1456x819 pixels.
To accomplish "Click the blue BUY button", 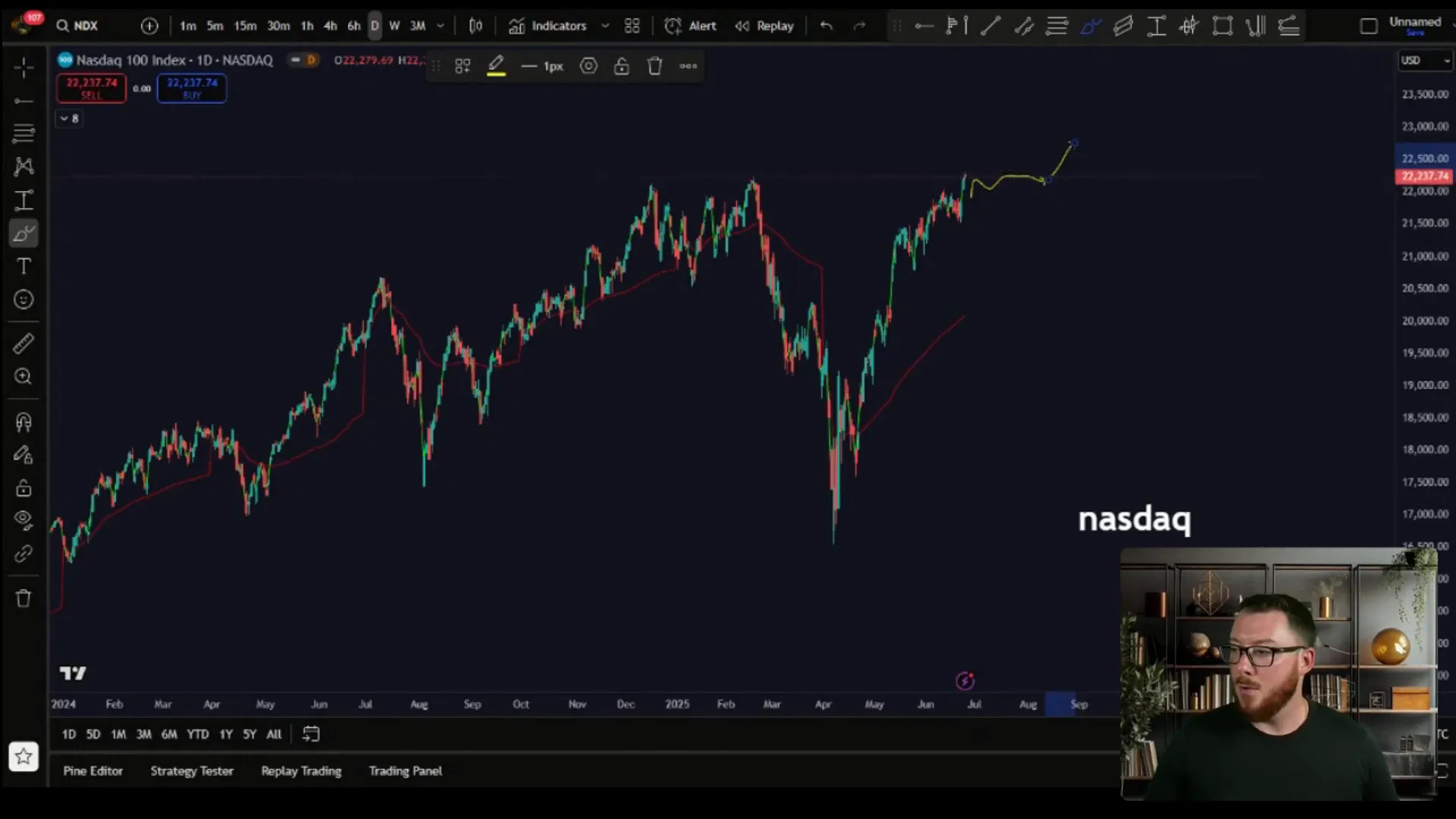I will tap(192, 88).
